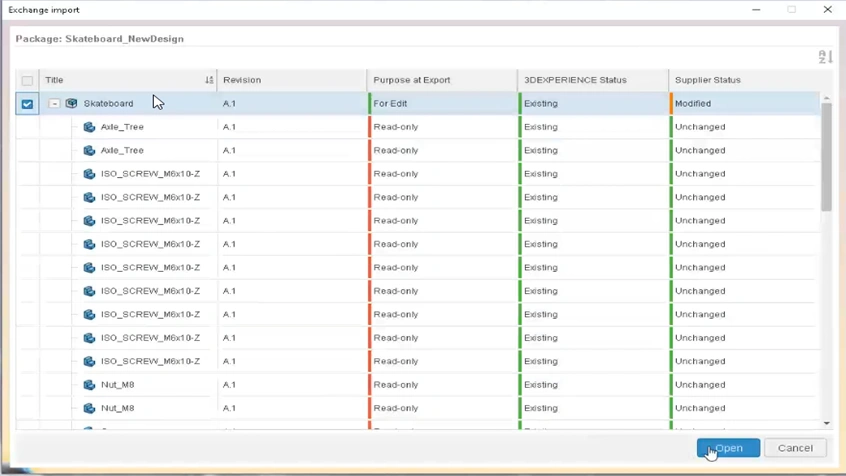Select the Skateboard title text
Screen dimensions: 846x476
(x=108, y=103)
